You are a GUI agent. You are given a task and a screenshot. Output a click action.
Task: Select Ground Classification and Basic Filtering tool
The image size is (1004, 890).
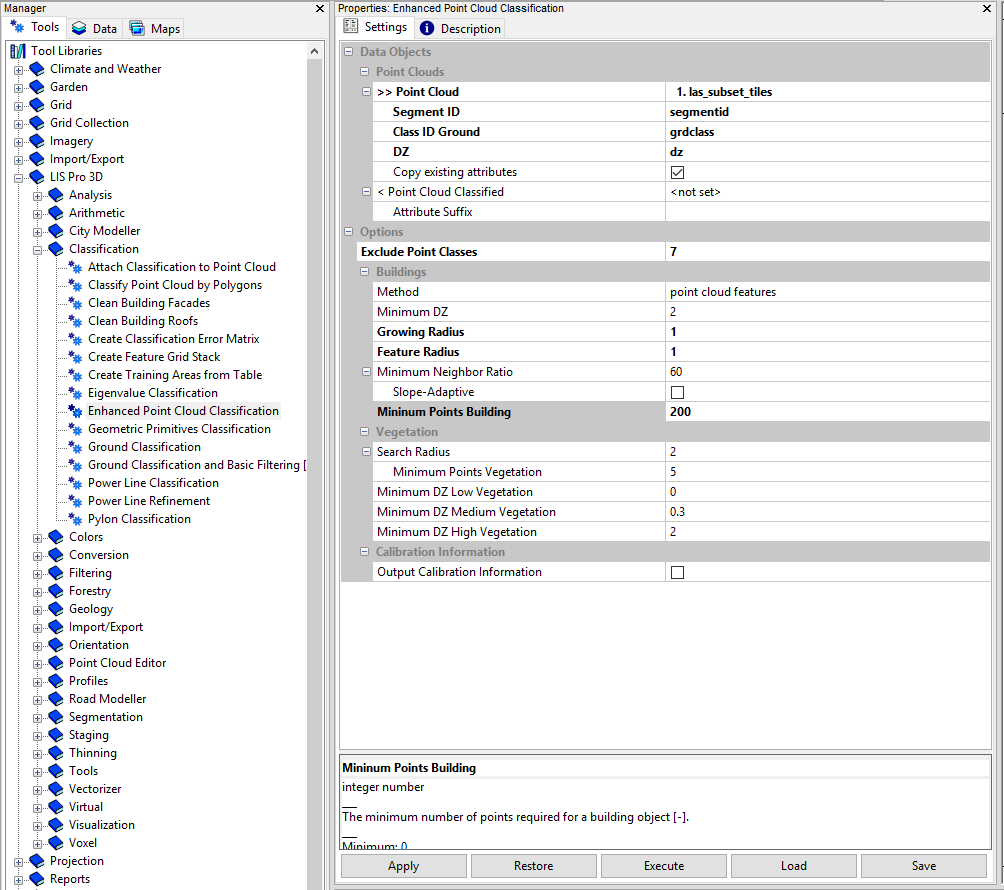click(197, 465)
